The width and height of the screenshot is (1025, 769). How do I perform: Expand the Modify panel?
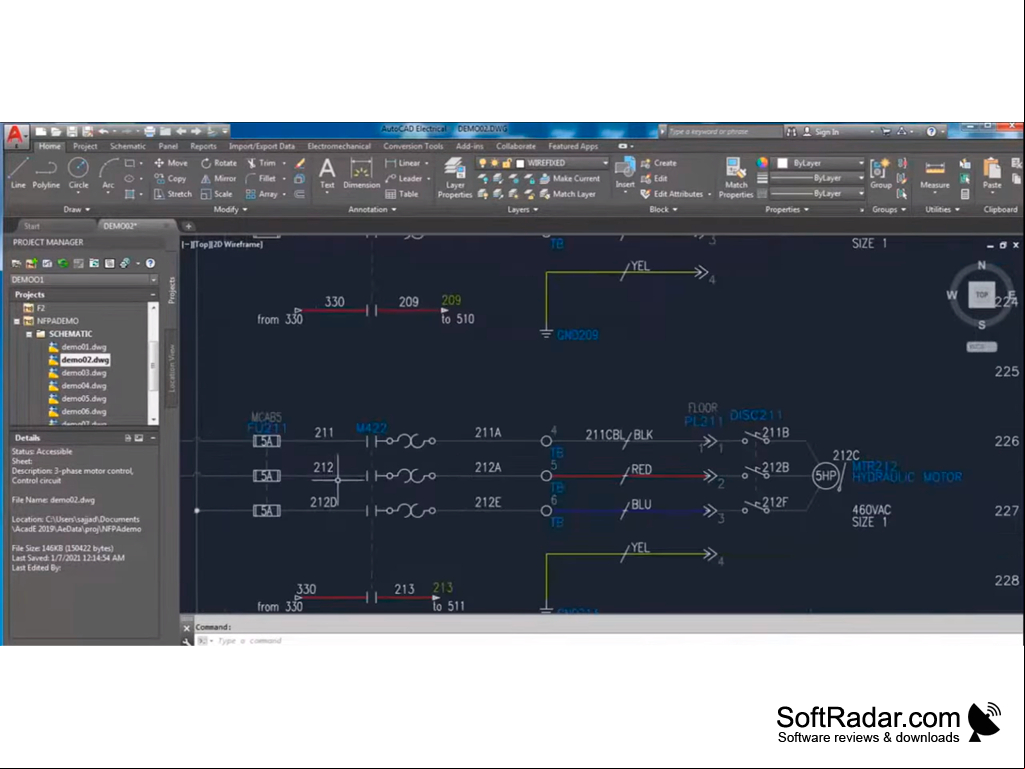pos(231,210)
